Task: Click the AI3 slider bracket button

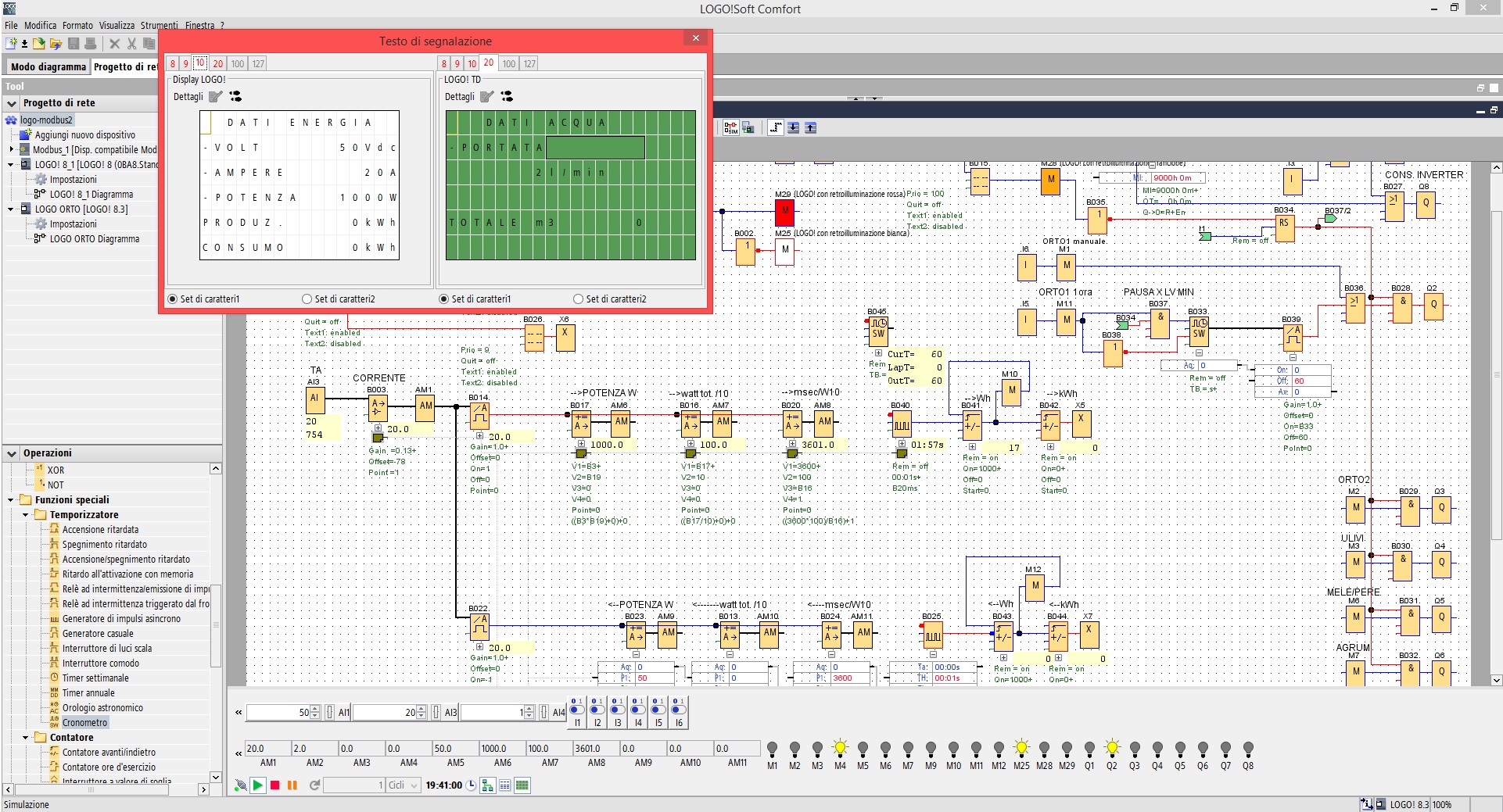Action: (436, 712)
